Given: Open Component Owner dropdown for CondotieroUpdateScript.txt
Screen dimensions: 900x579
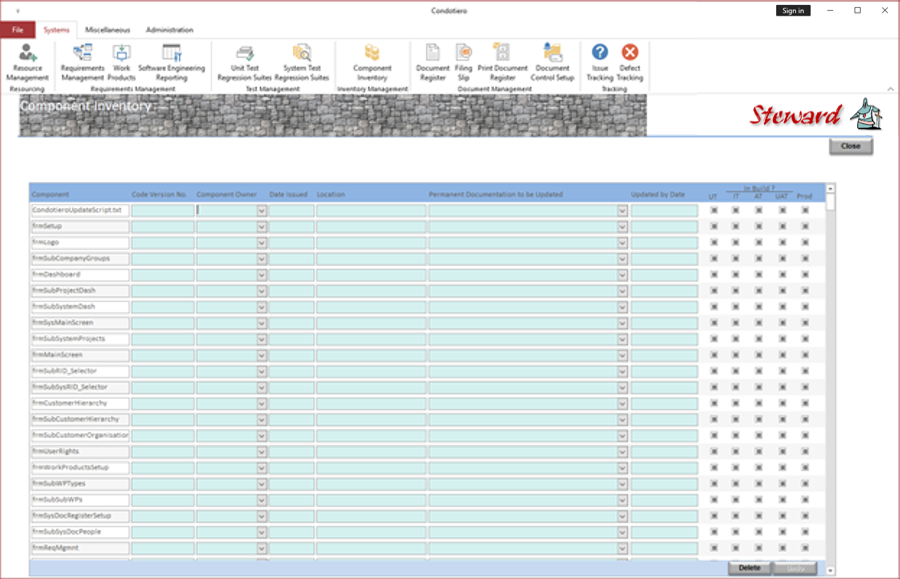Looking at the screenshot, I should click(262, 211).
